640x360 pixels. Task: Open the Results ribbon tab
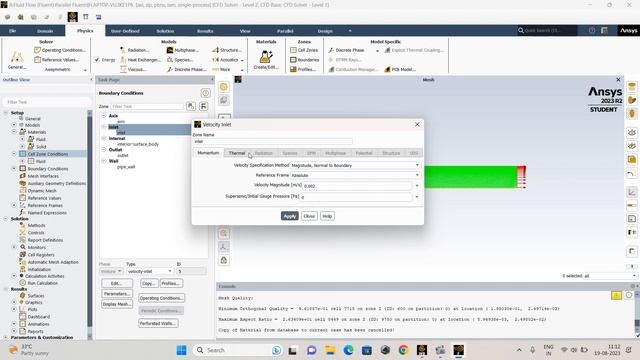(205, 31)
